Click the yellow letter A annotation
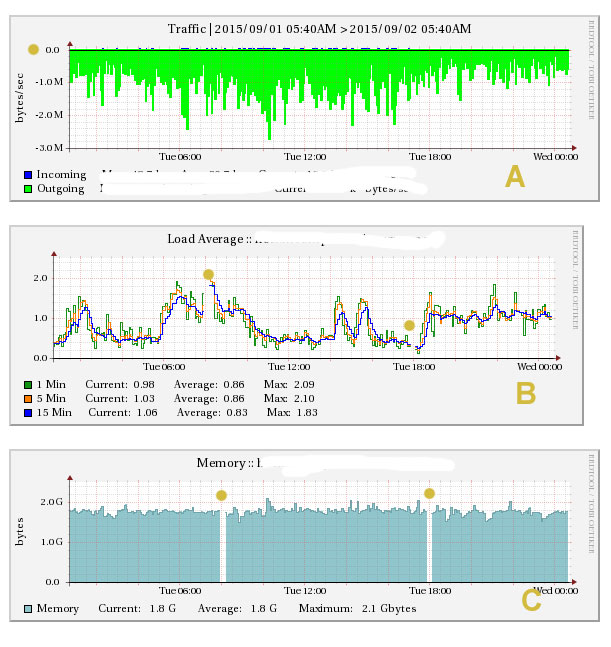 514,178
